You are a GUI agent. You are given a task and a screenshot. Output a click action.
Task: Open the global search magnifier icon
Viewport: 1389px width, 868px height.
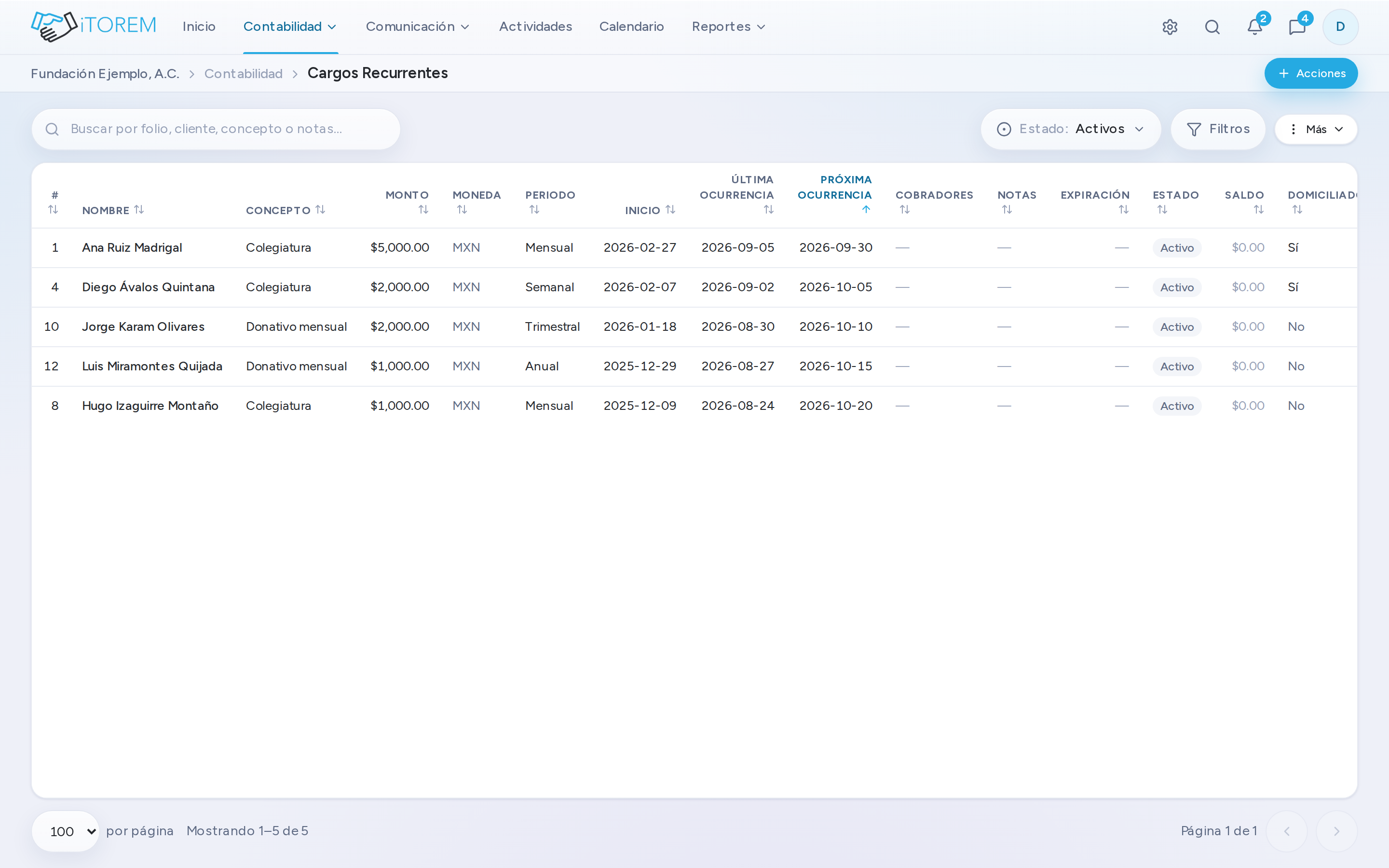click(x=1212, y=27)
